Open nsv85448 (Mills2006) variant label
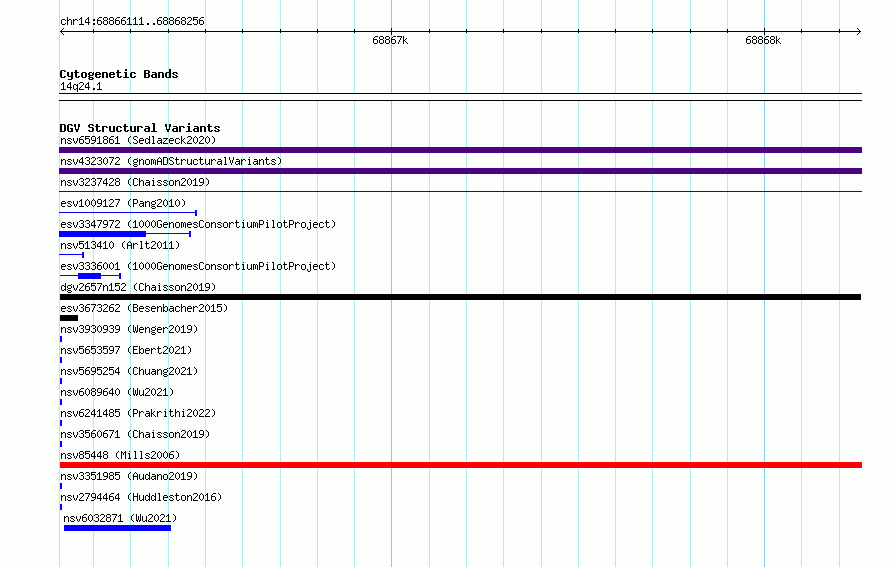The width and height of the screenshot is (890, 567). [120, 455]
